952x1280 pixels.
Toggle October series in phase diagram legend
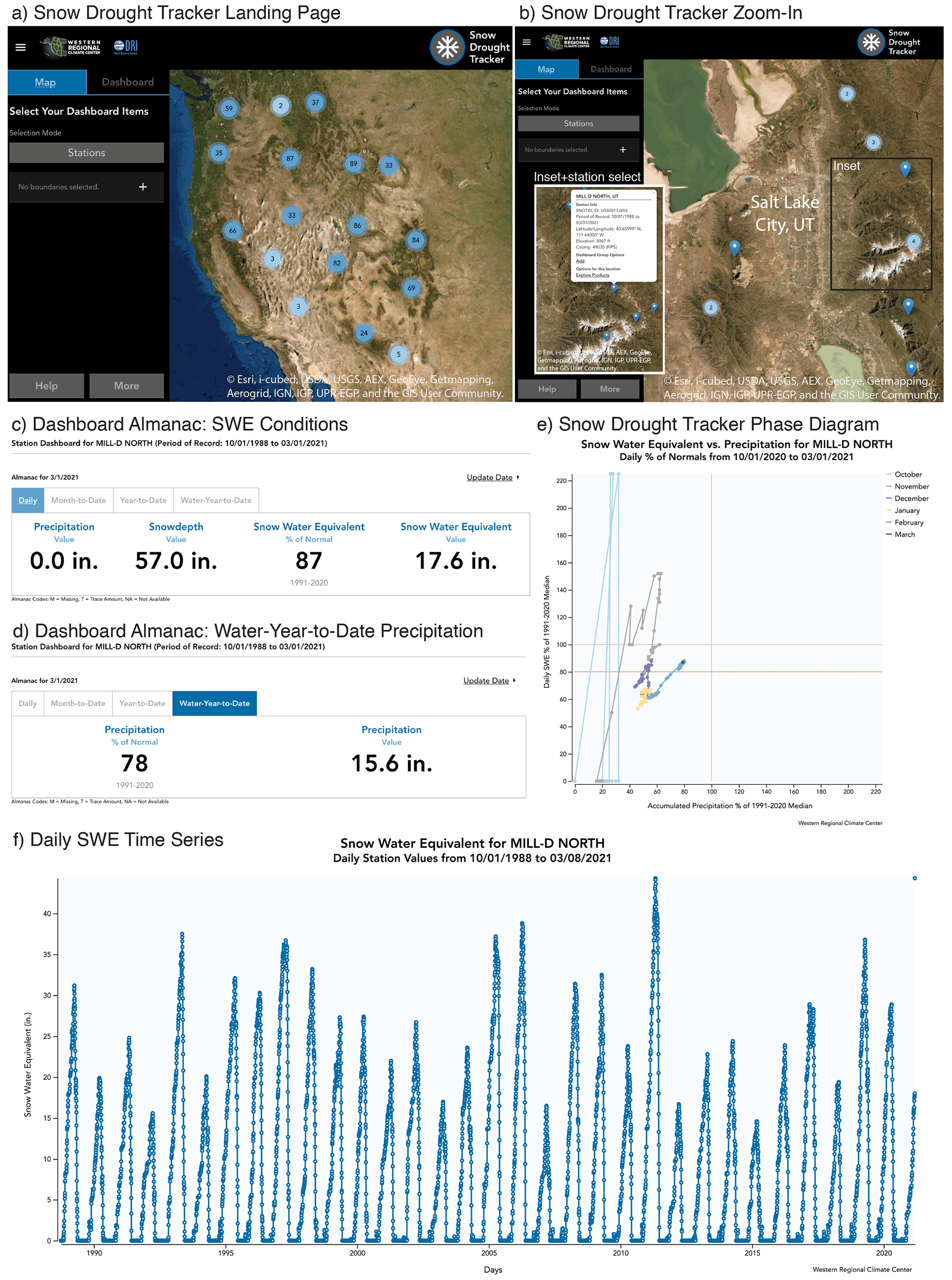pos(908,475)
